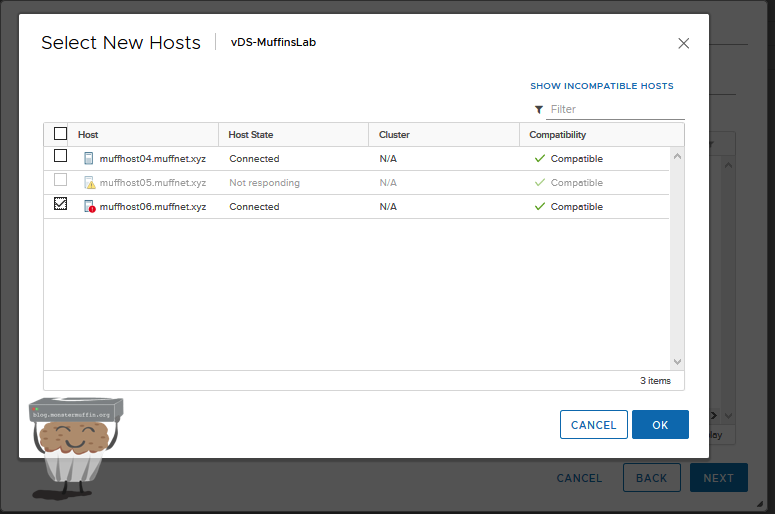
Task: Sort by the Compatibility column header
Action: tap(557, 135)
